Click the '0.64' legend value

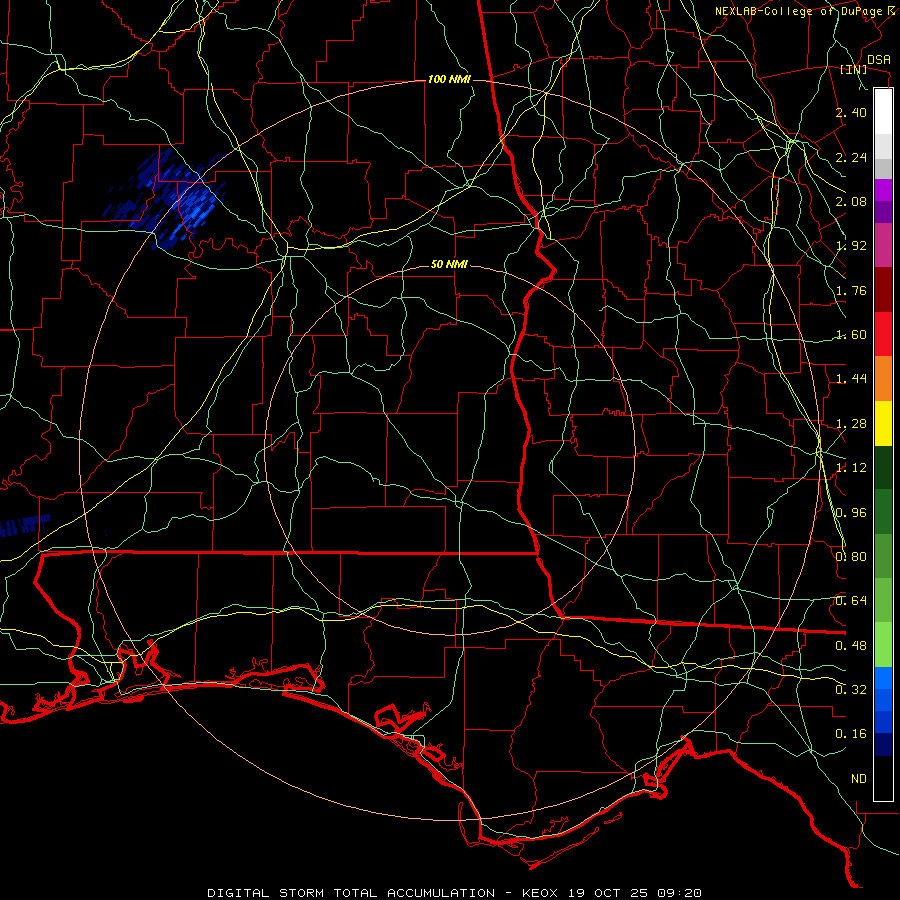(x=851, y=601)
